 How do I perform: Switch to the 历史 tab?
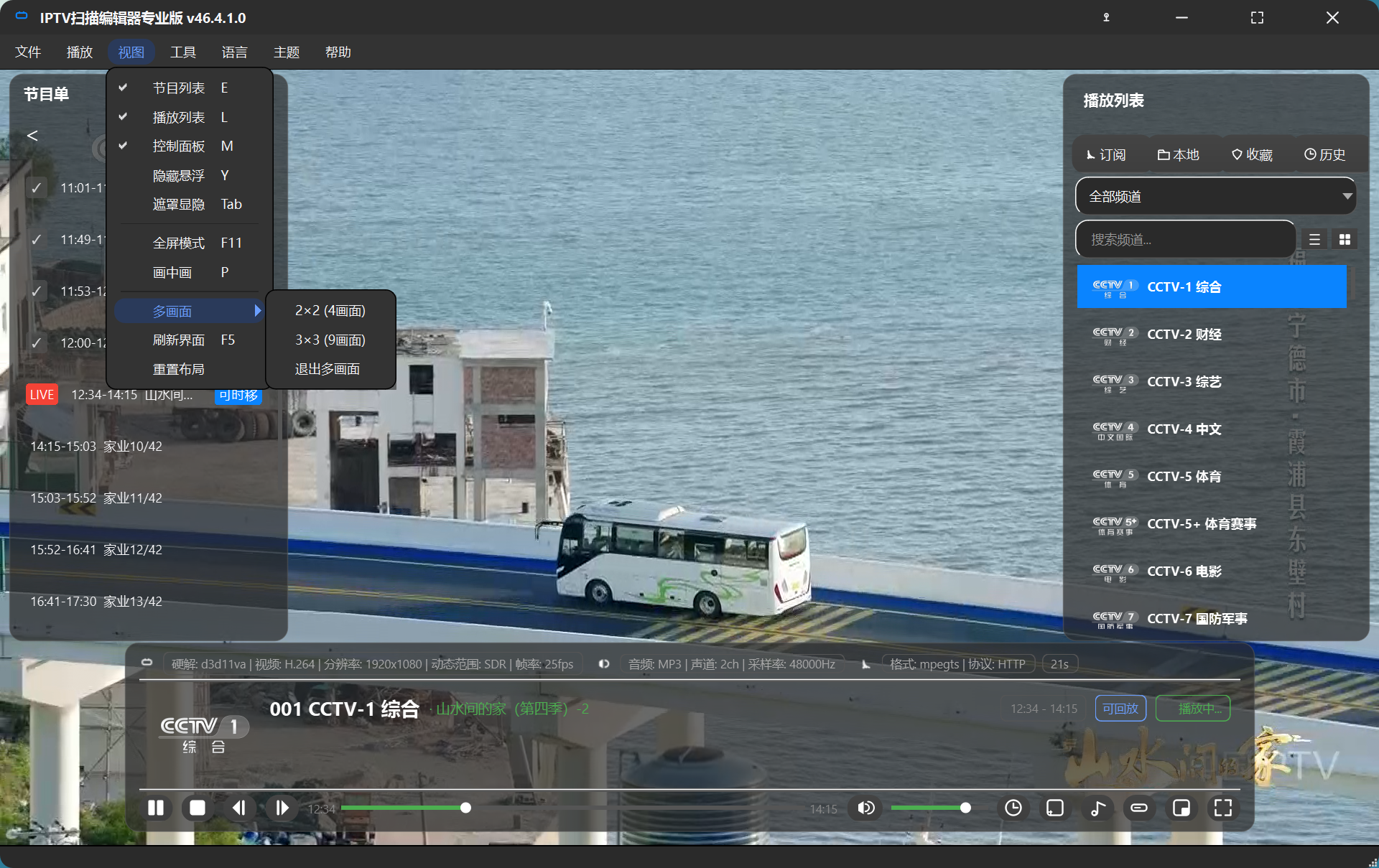(x=1325, y=154)
